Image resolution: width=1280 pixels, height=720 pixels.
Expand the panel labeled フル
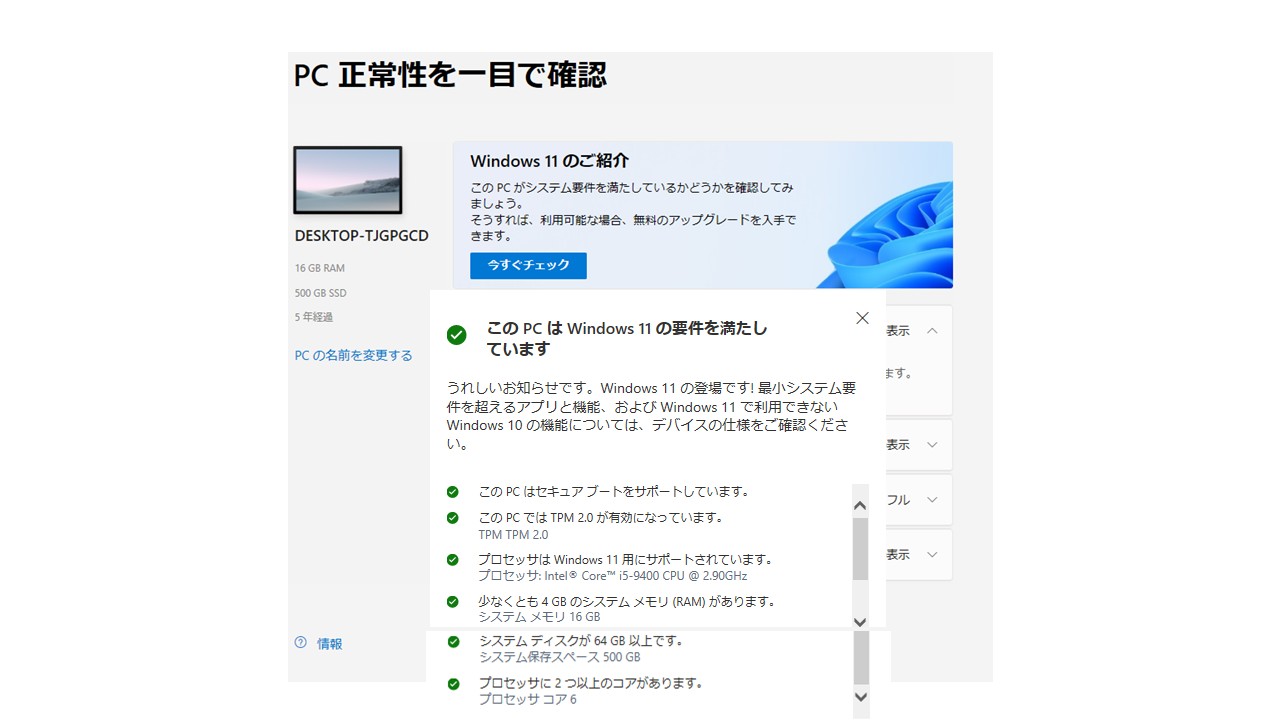point(932,500)
